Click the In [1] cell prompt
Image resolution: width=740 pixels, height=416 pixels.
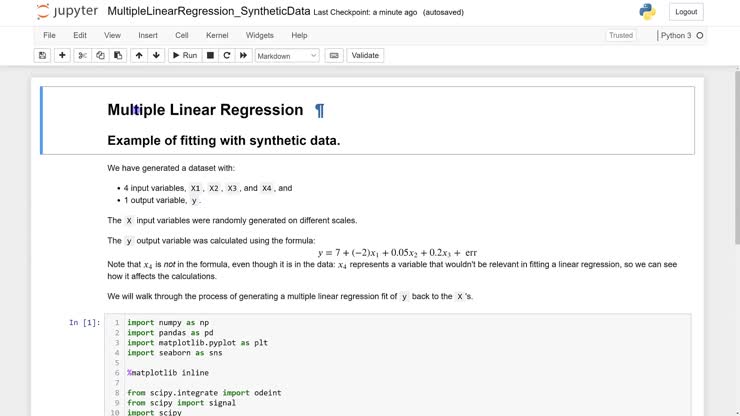pos(84,323)
